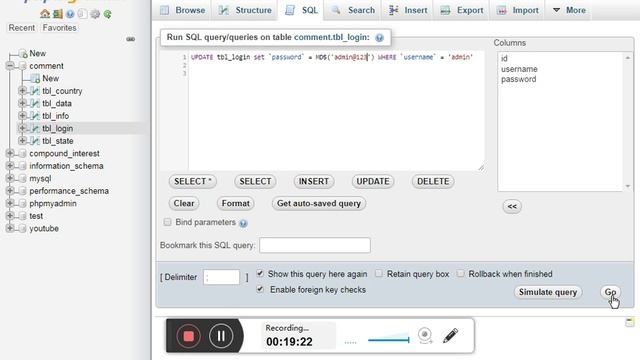The width and height of the screenshot is (640, 360).
Task: Open the Search tab
Action: coord(353,10)
